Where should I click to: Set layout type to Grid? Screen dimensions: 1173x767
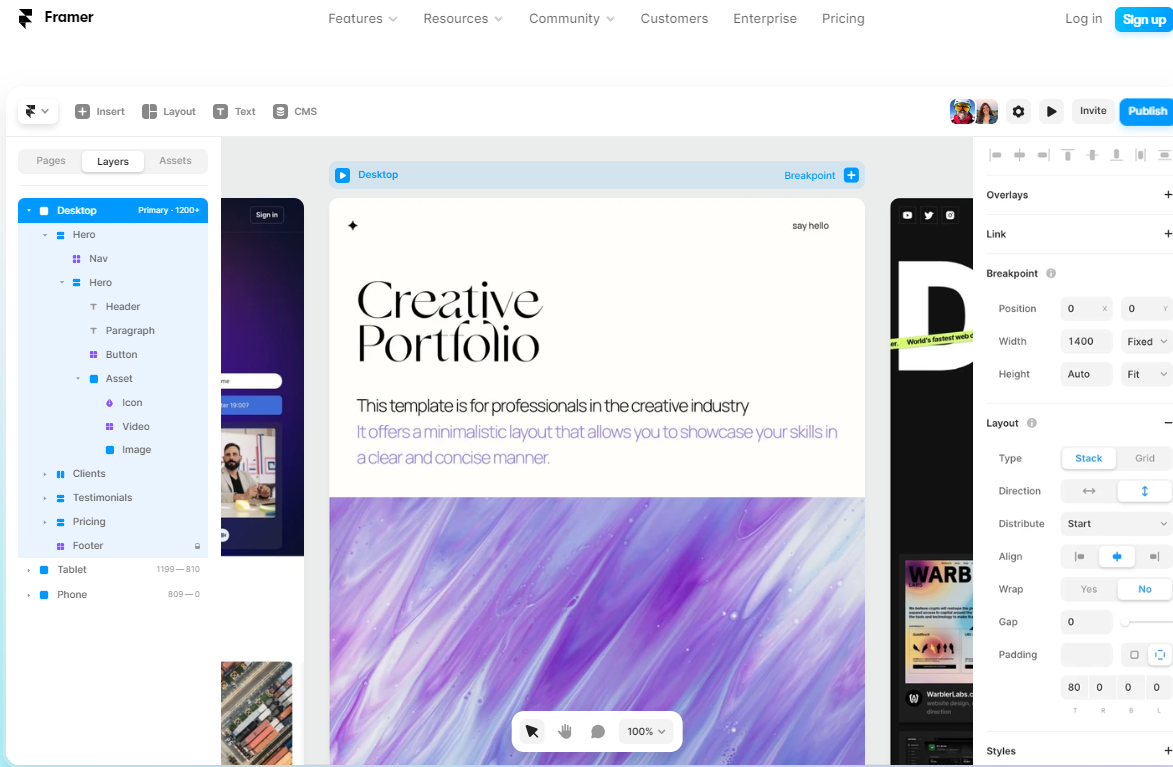(x=1145, y=459)
